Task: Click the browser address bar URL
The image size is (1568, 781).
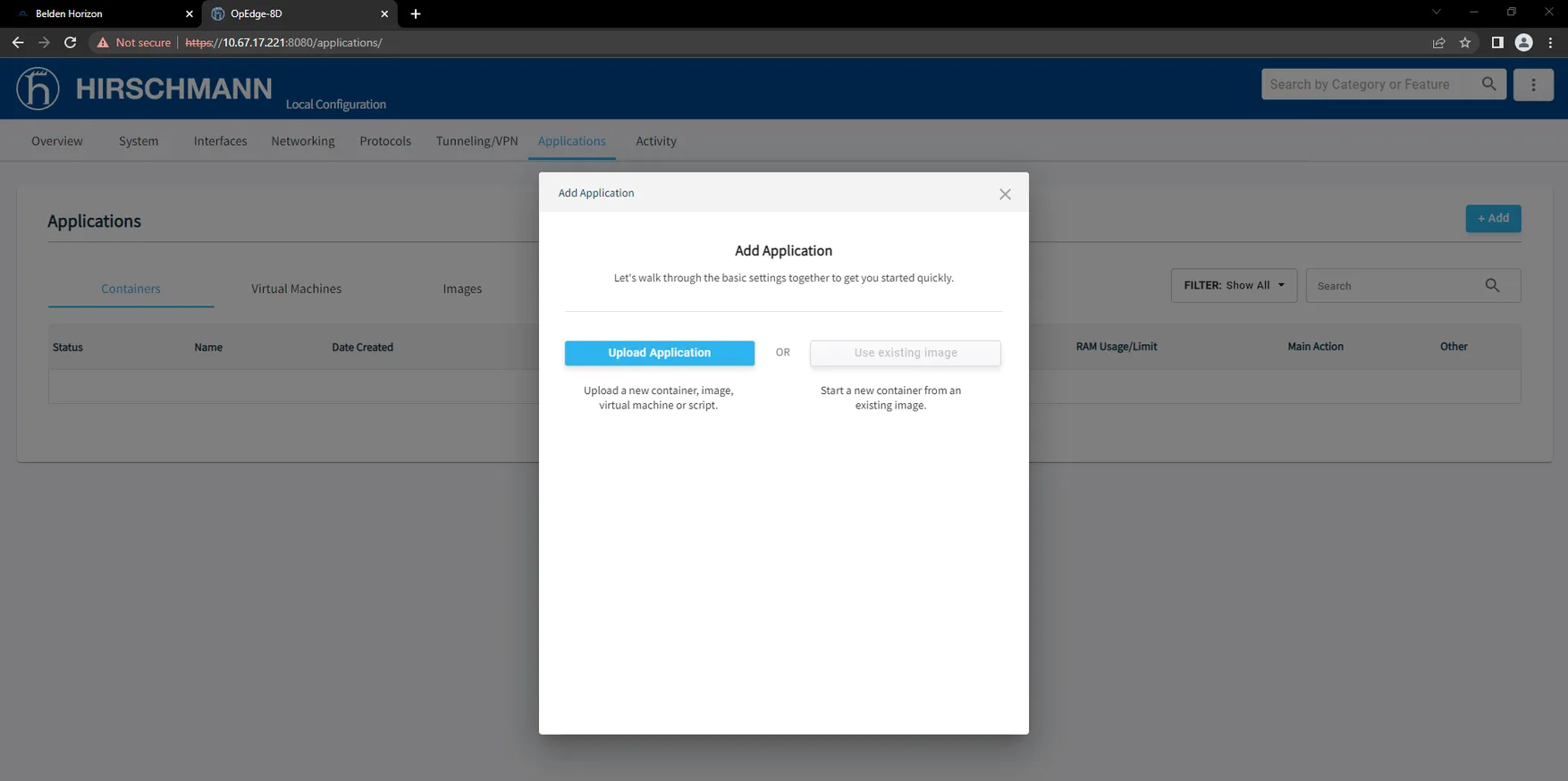Action: point(284,42)
